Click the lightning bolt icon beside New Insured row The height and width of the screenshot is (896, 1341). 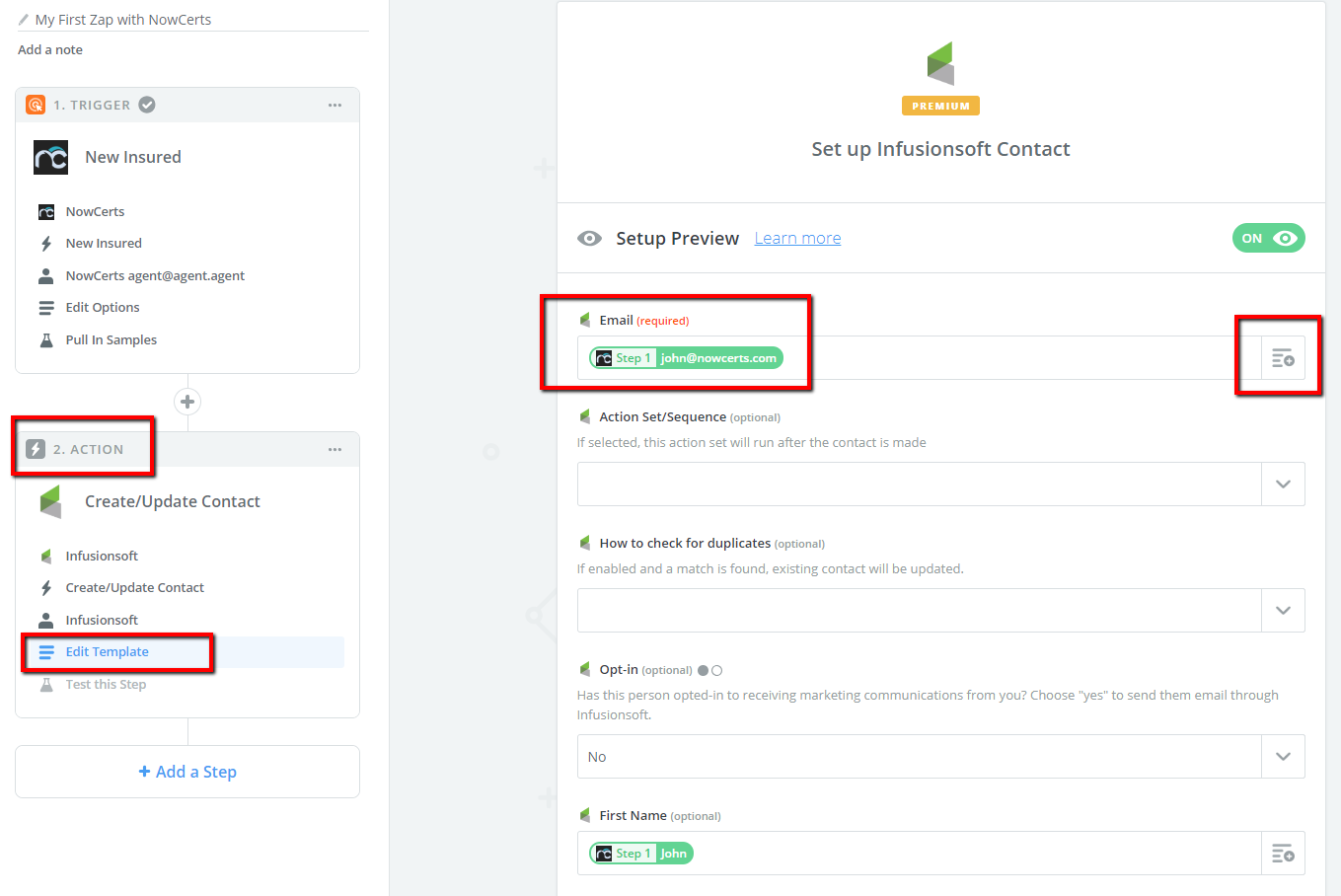coord(46,244)
